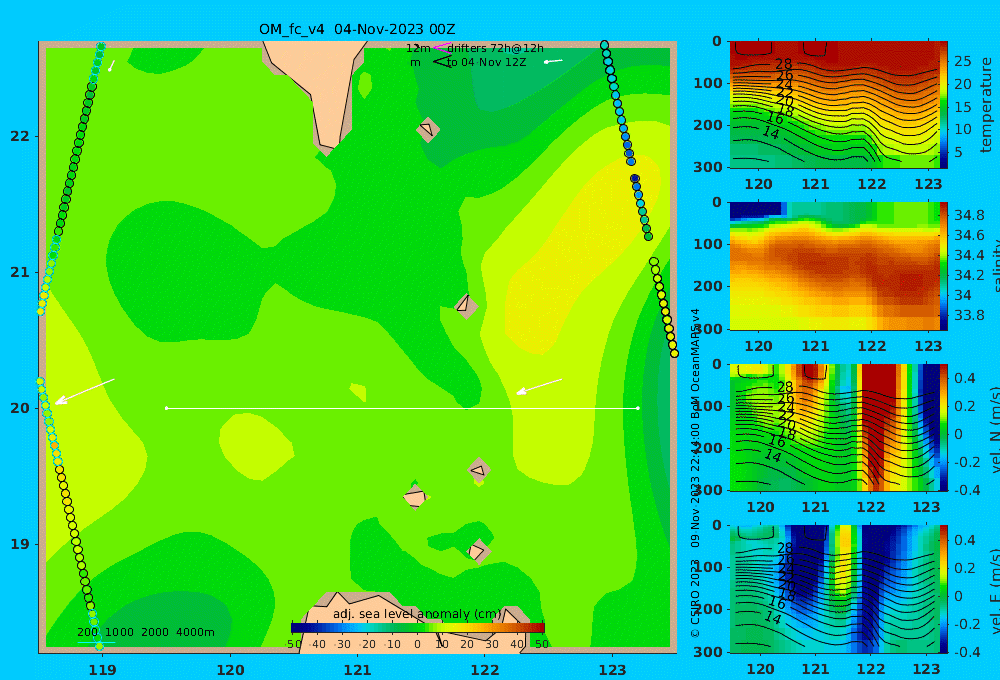Click the white current arrow near the map's left edge at 20°N
The height and width of the screenshot is (680, 1000).
[84, 392]
